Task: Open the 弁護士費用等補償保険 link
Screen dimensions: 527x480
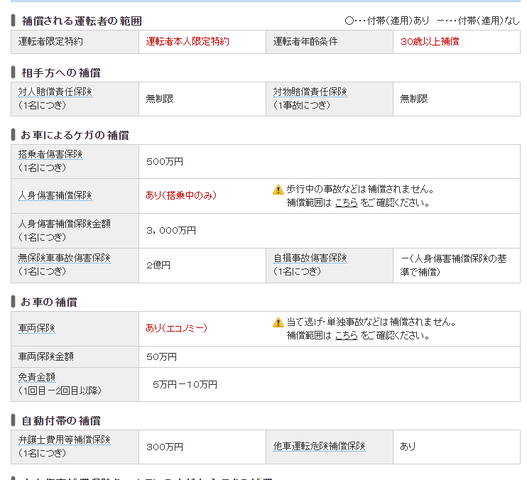Action: pos(64,440)
